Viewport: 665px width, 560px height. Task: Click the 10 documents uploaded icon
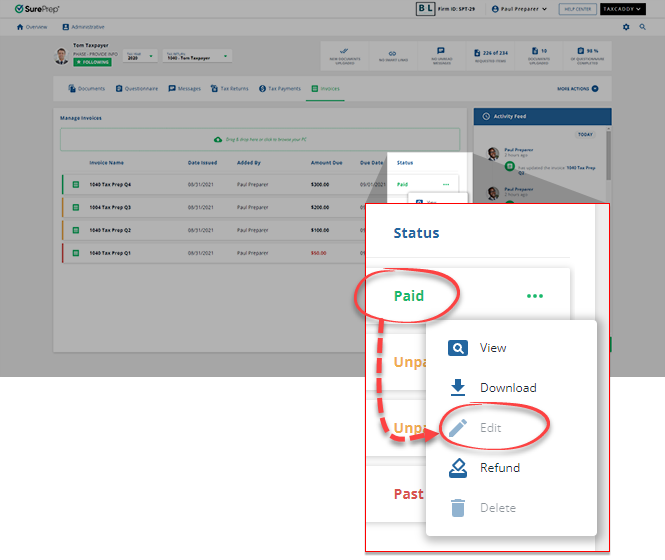point(535,51)
